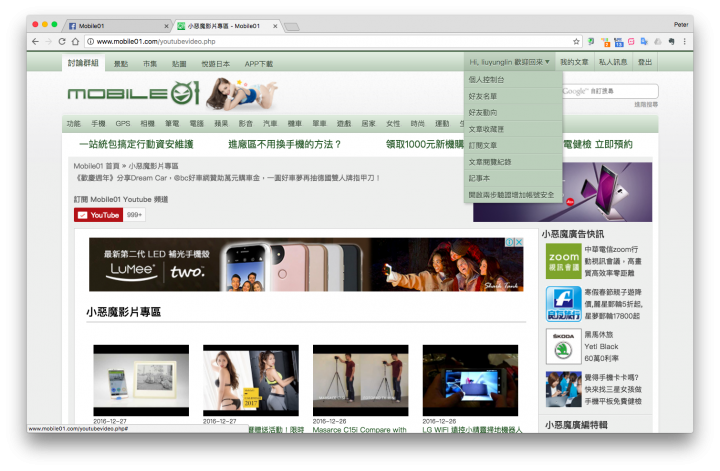
Task: Click the gray cloud extension icon
Action: point(658,41)
